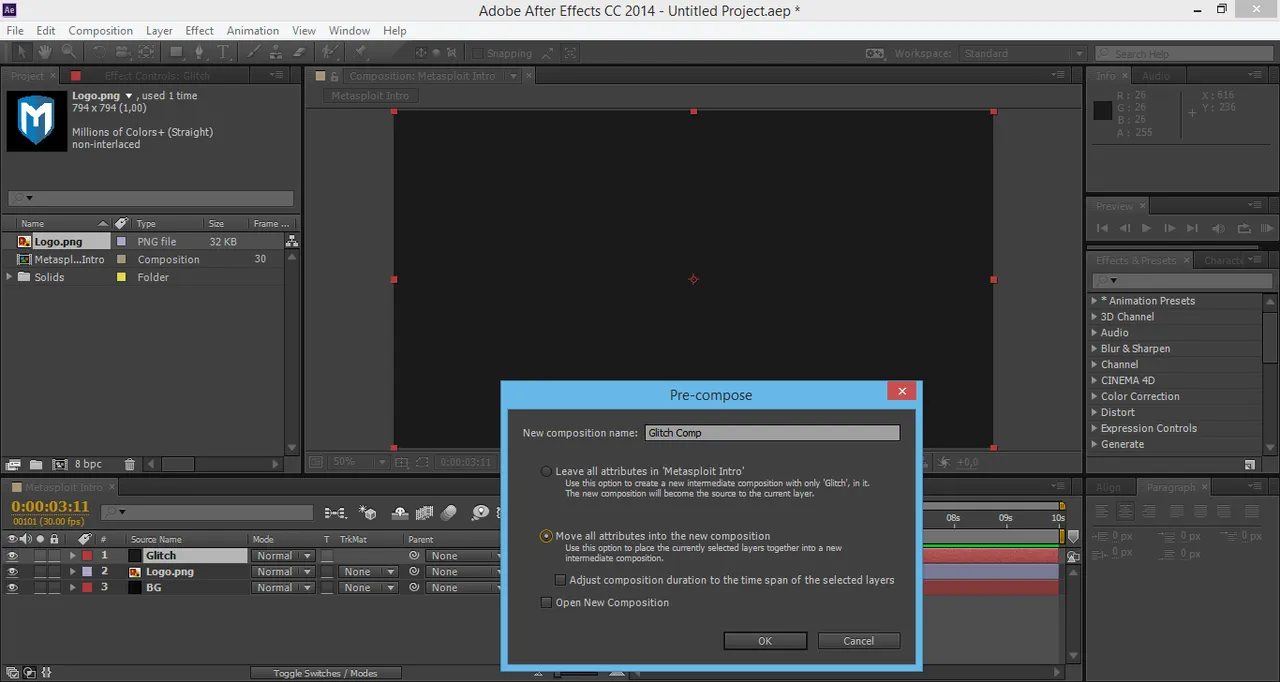
Task: Click Cancel in the Pre-compose dialog
Action: 858,641
